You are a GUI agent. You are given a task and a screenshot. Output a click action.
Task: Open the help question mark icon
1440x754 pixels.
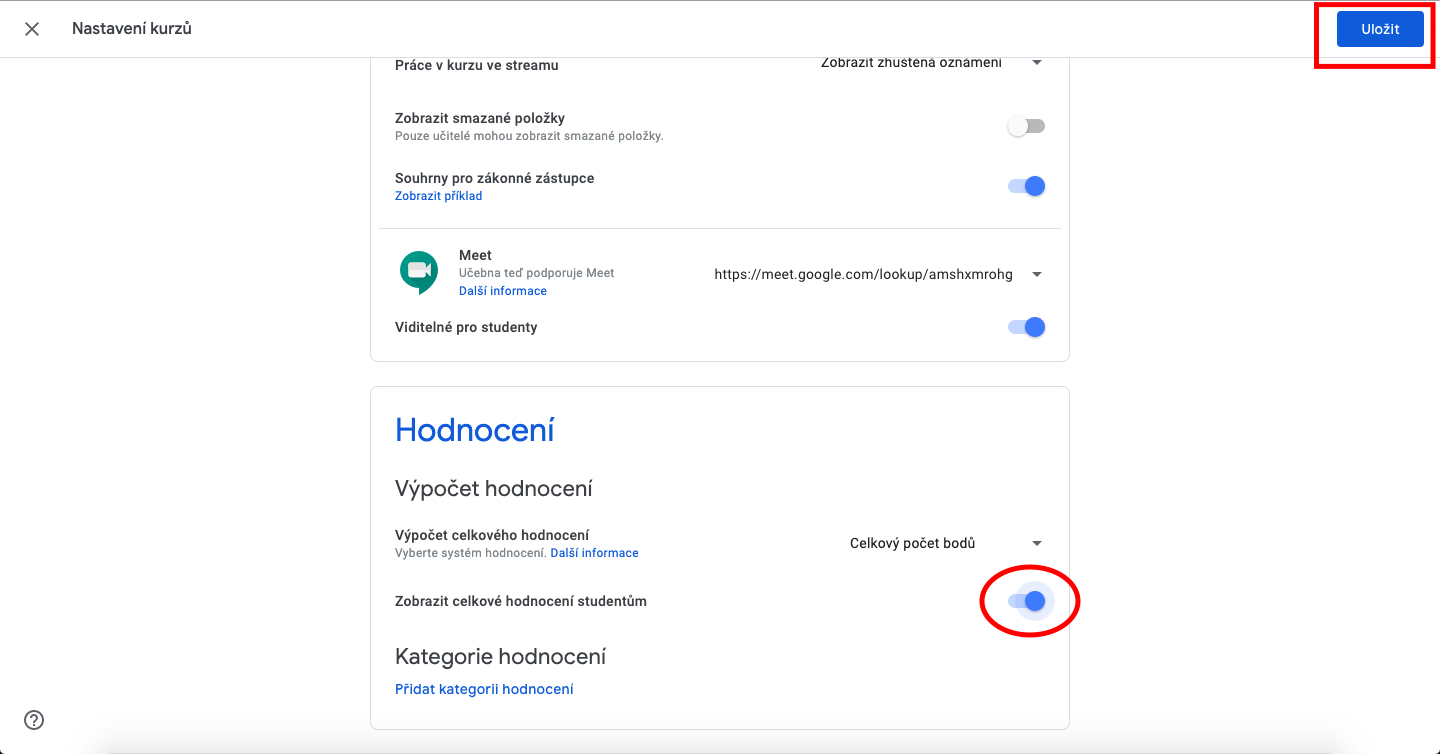(34, 719)
